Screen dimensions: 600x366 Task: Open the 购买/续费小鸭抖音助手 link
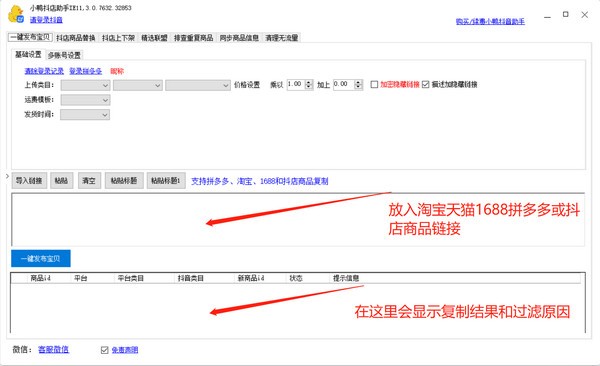click(x=490, y=21)
